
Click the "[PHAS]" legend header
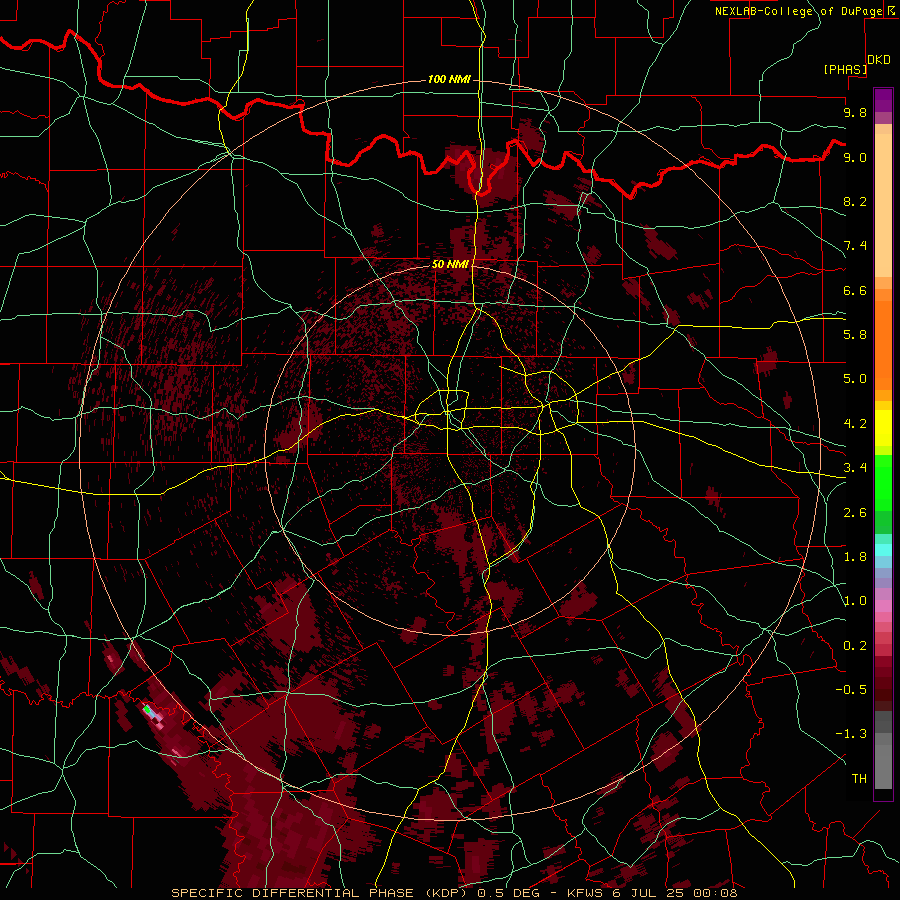pos(845,69)
